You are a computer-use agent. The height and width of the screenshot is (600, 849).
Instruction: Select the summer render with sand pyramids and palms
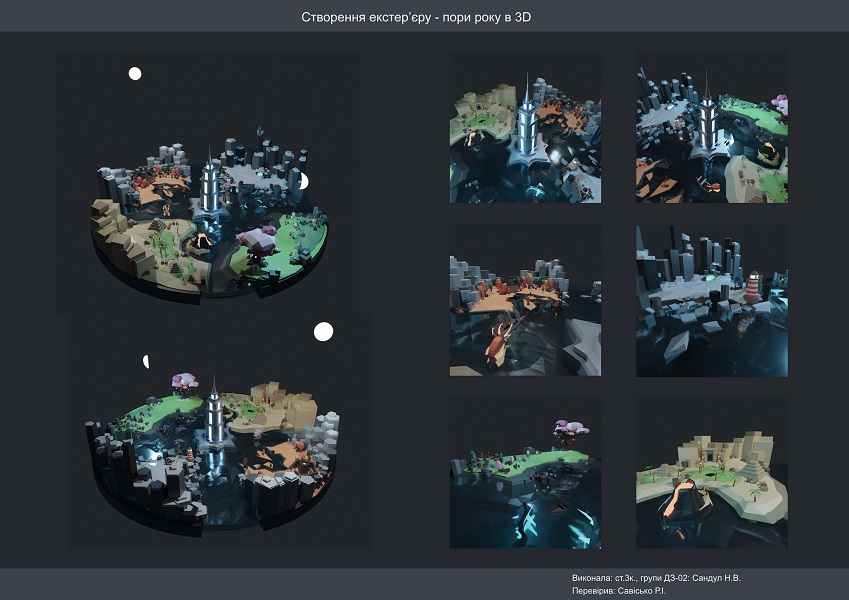pyautogui.click(x=711, y=473)
